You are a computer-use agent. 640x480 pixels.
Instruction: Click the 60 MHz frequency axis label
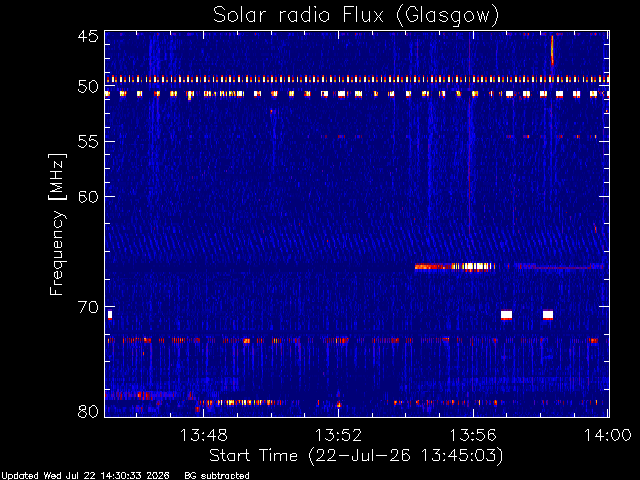(88, 197)
